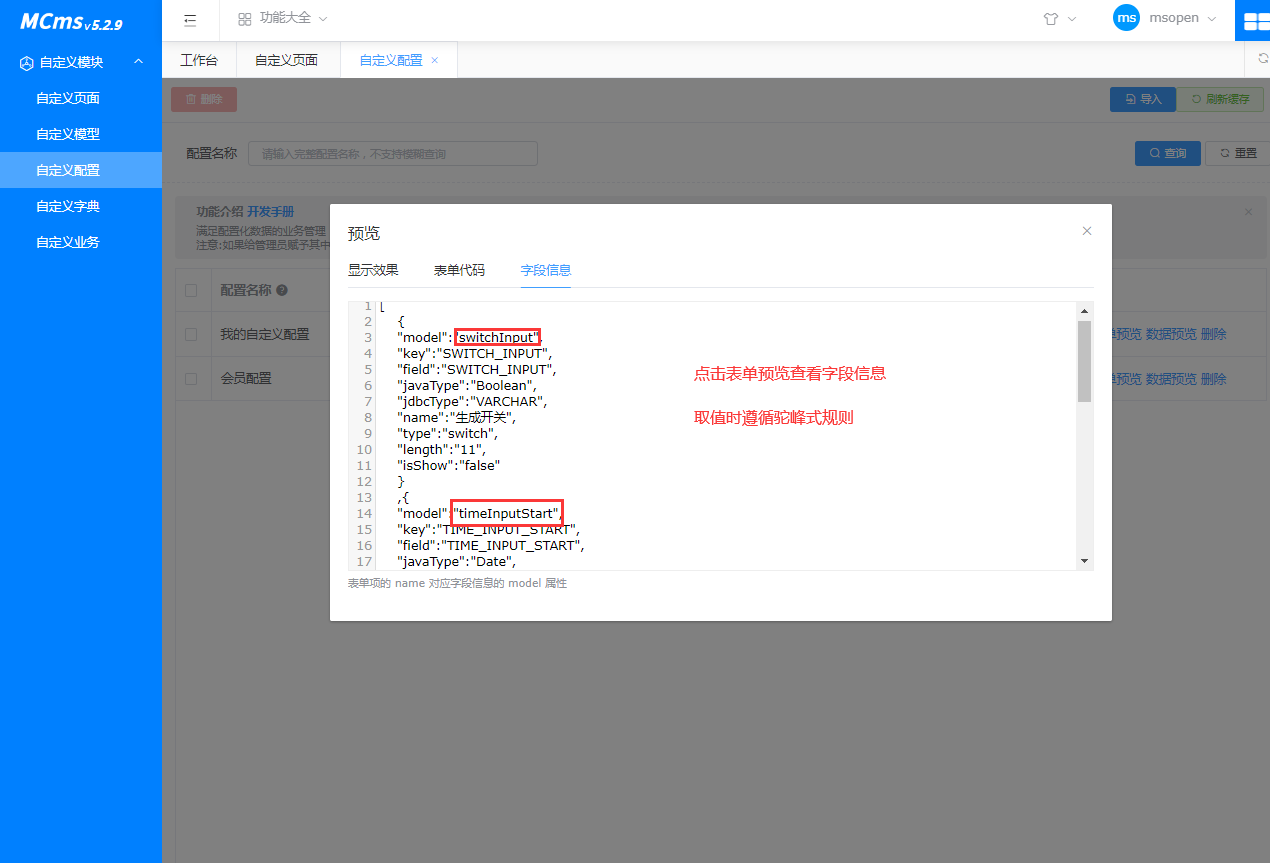Click the blue grid icon at top right

1254,20
